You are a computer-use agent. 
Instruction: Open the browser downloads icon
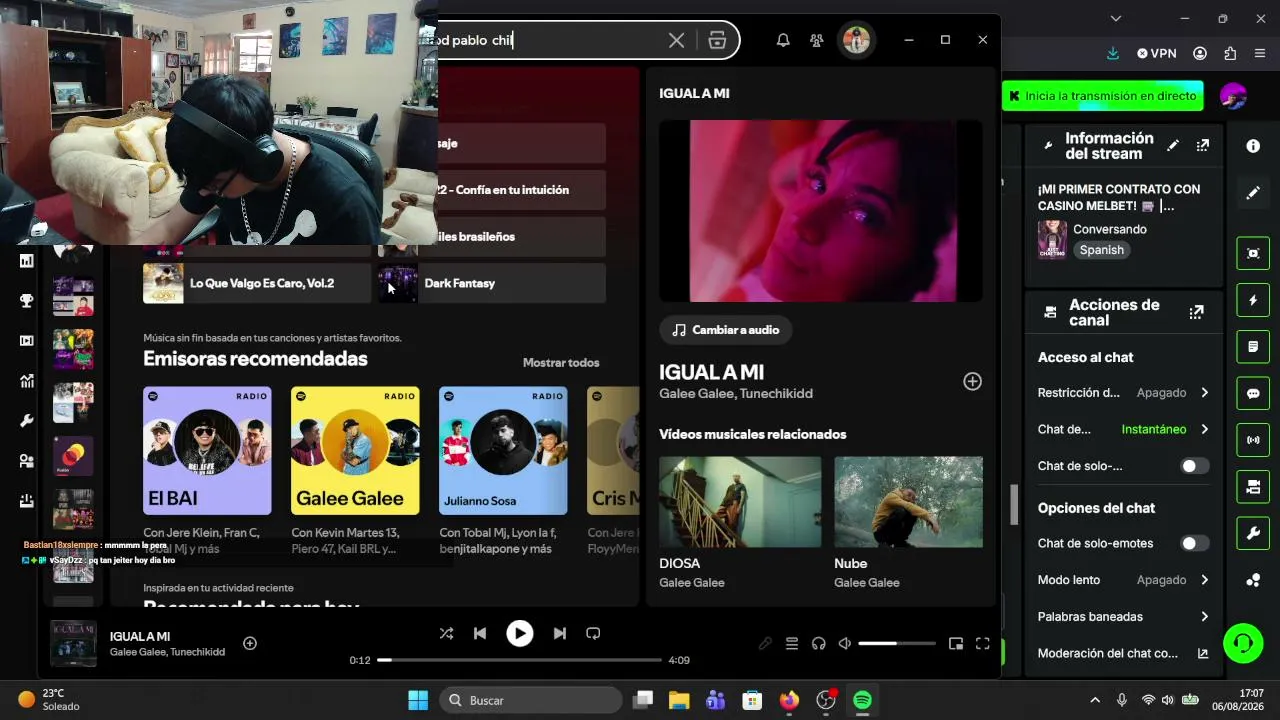1113,53
